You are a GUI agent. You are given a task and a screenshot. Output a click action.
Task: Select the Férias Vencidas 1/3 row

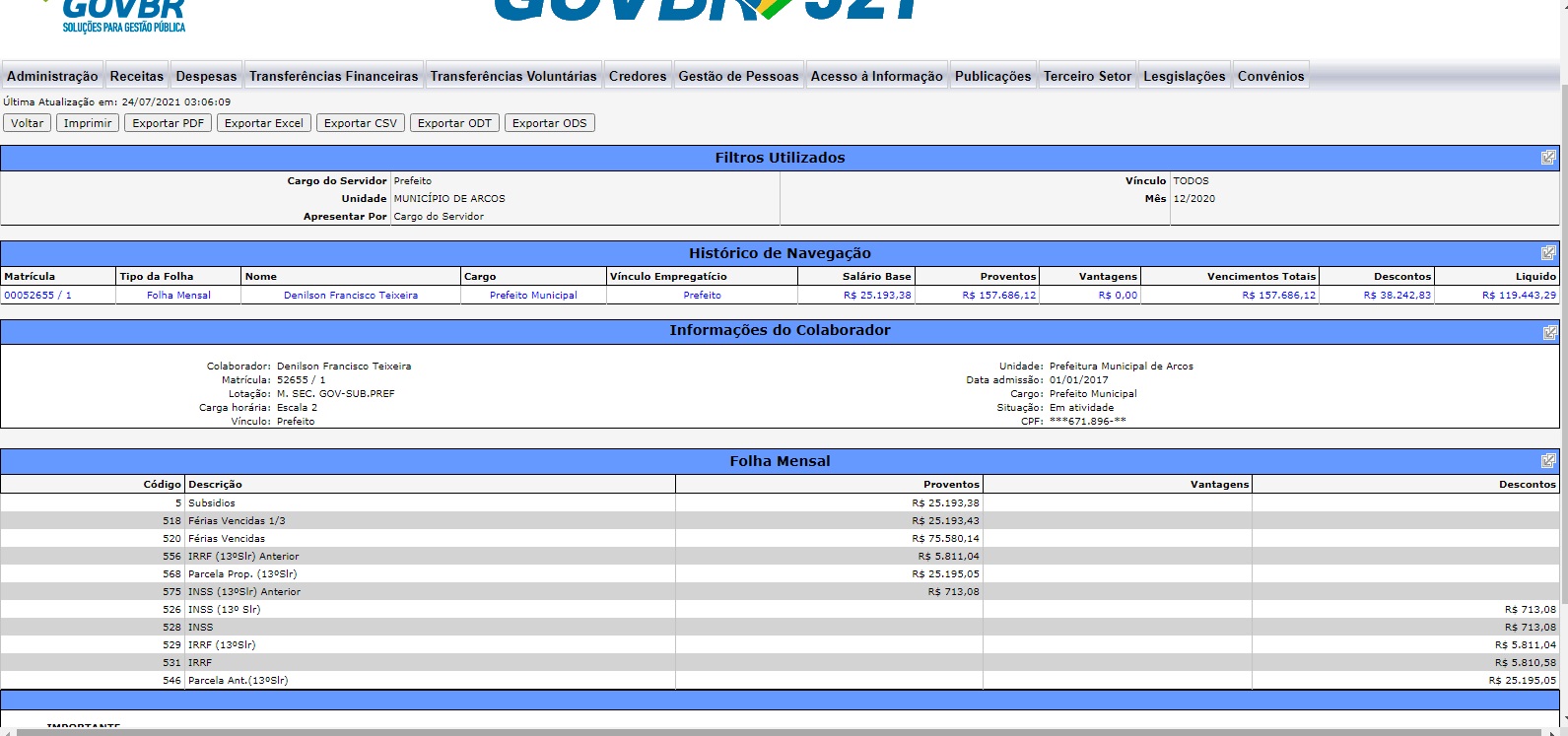pyautogui.click(x=780, y=520)
